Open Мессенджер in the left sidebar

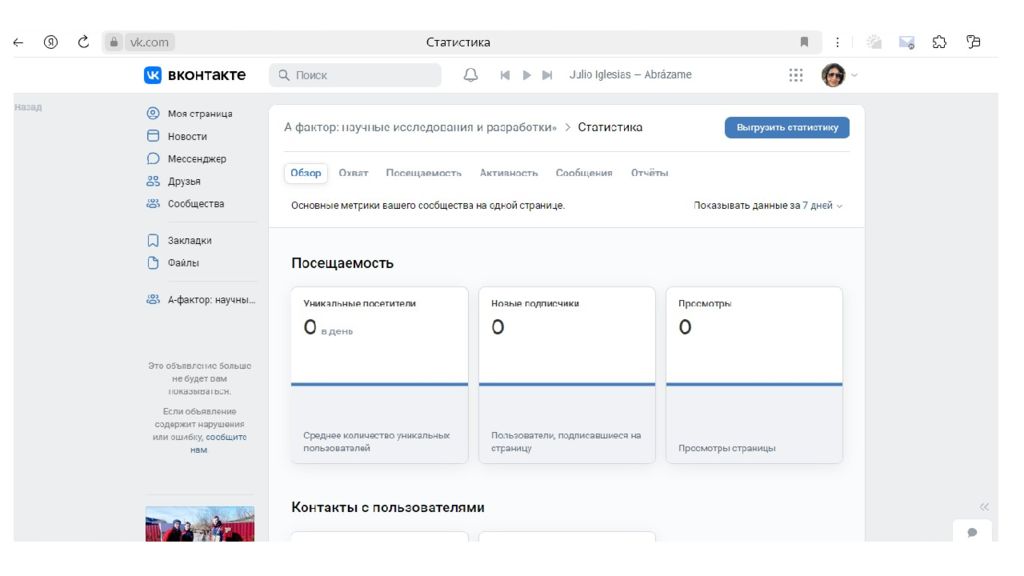(x=196, y=159)
